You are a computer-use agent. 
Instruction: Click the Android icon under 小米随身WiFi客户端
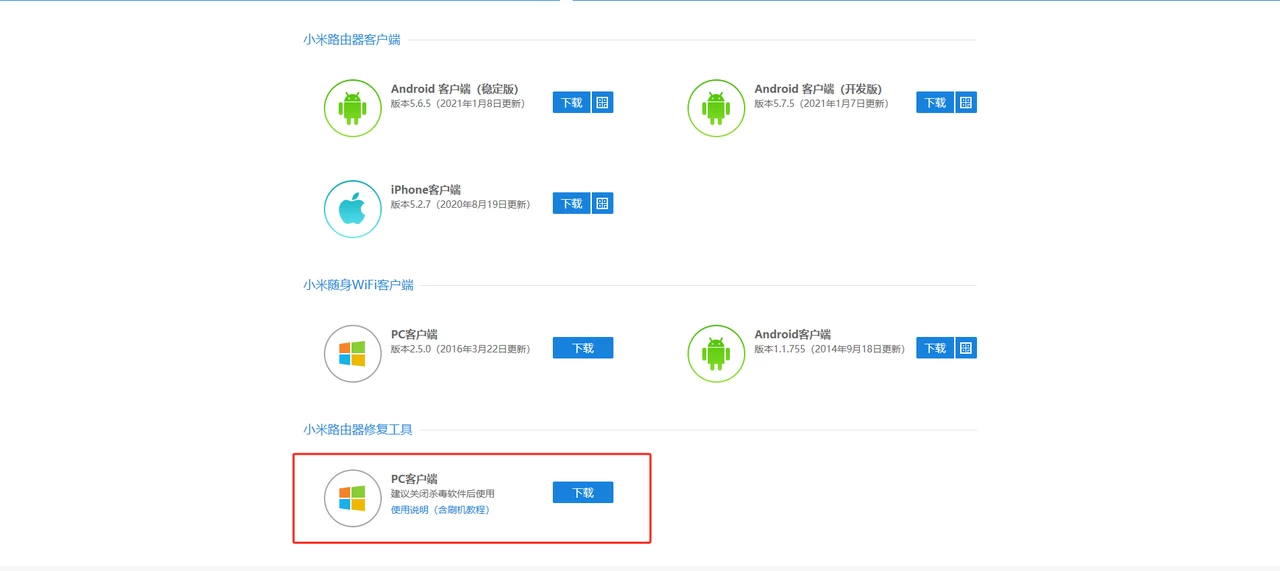pos(716,354)
